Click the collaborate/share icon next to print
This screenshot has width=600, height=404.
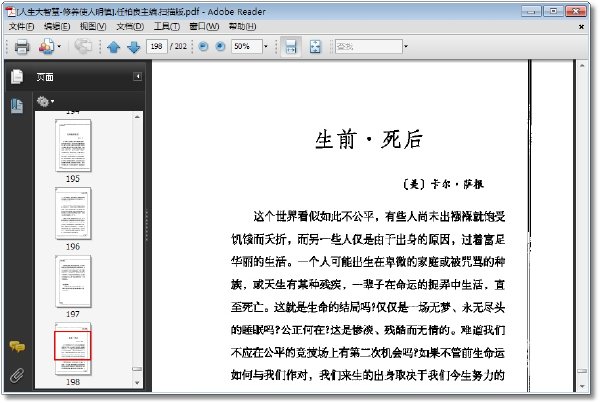(x=46, y=47)
